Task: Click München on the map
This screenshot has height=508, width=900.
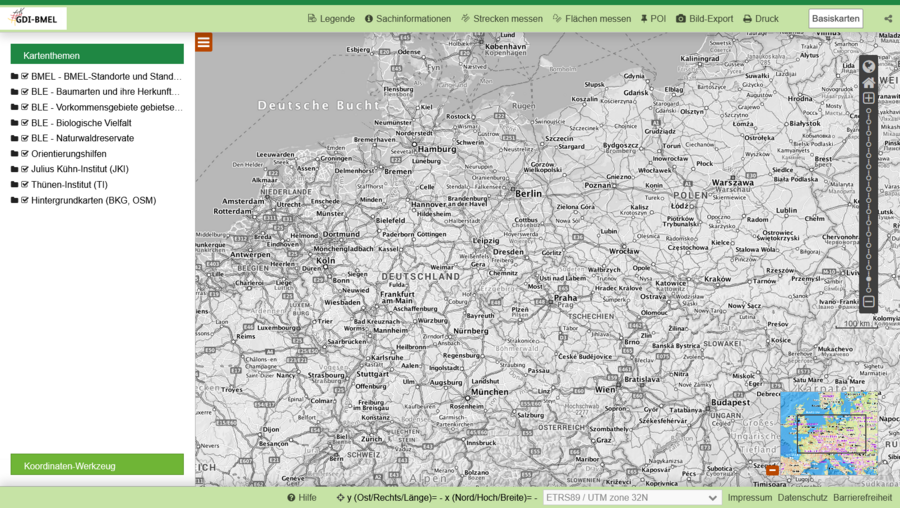Action: 489,392
